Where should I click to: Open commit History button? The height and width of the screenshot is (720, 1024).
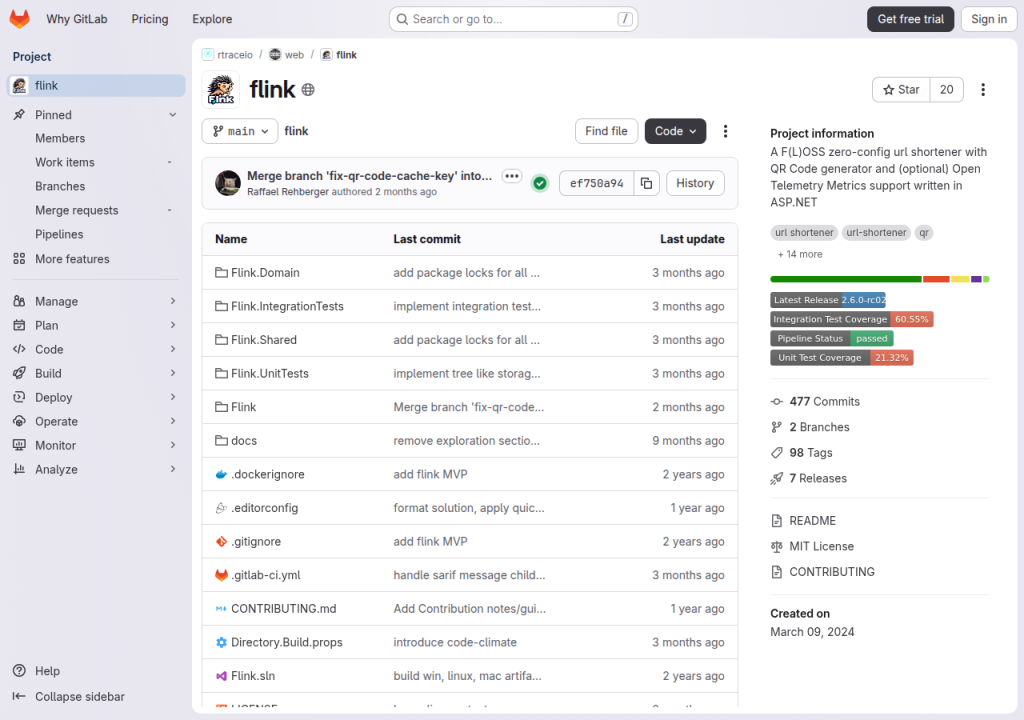click(x=695, y=184)
